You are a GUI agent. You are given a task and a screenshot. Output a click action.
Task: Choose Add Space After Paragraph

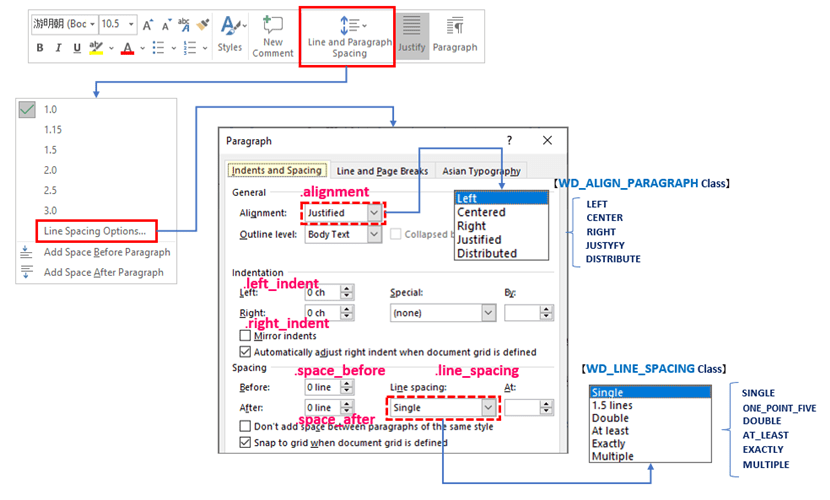pos(104,272)
